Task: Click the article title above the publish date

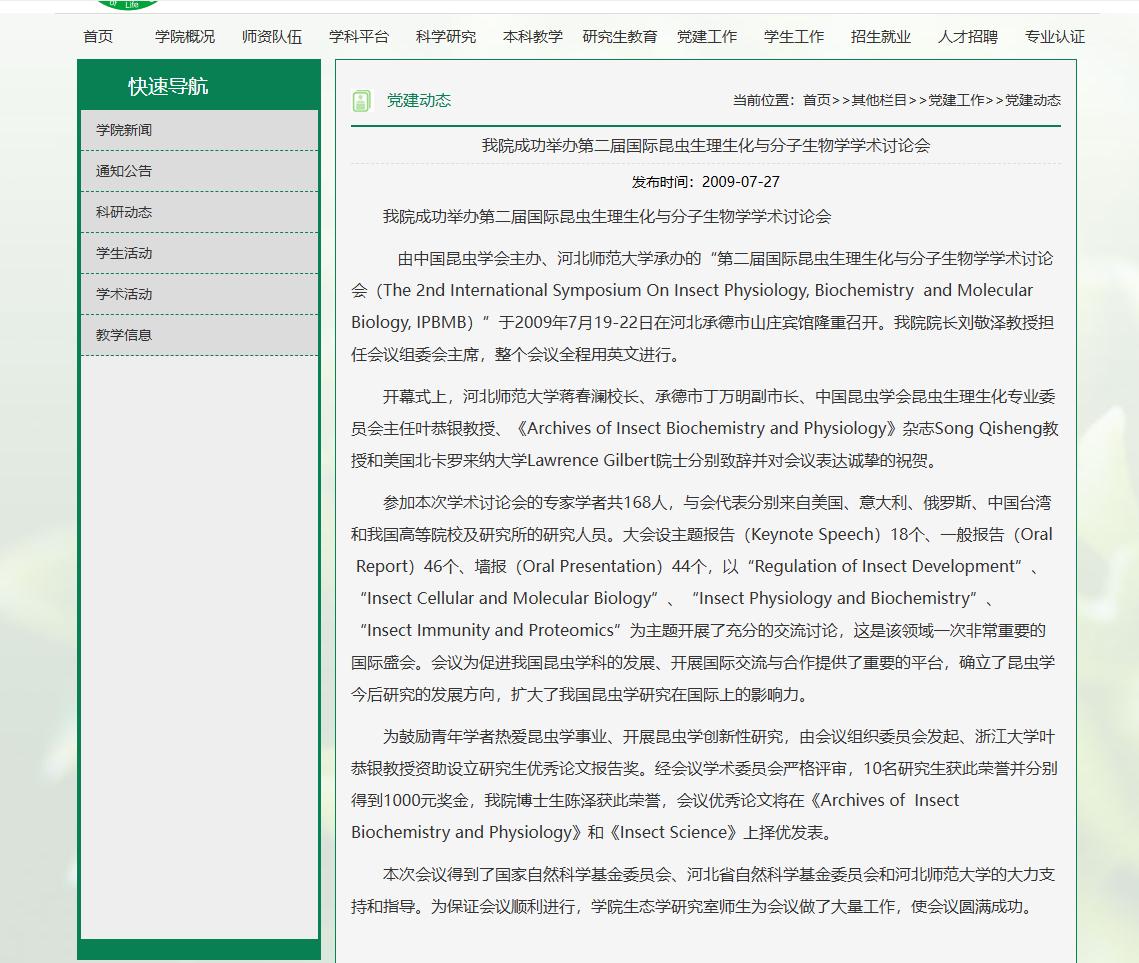Action: (706, 146)
